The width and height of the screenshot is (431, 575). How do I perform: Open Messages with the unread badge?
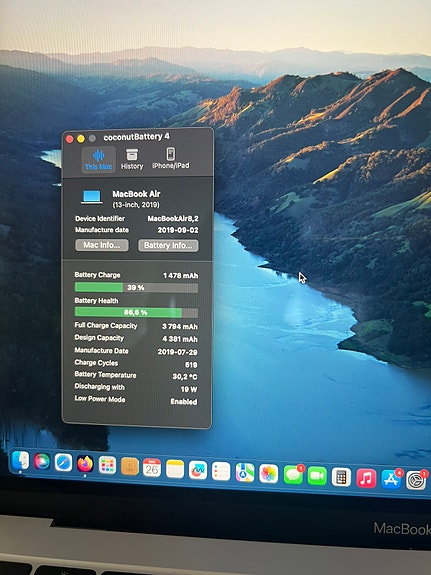293,475
